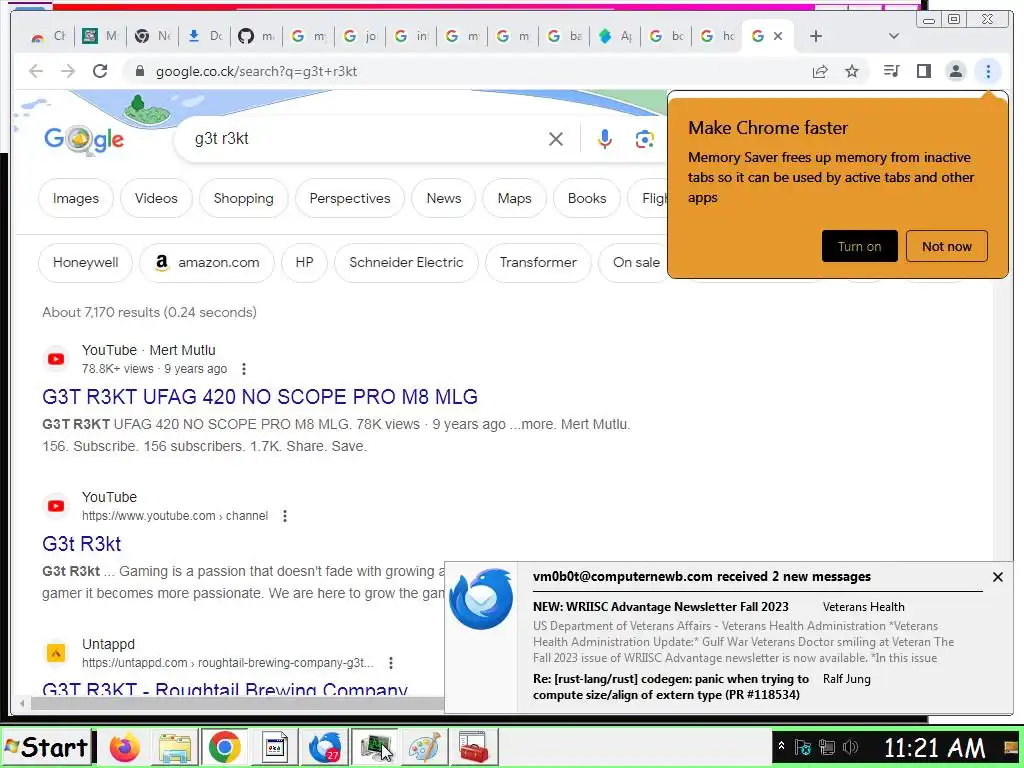This screenshot has width=1024, height=768.
Task: Open the Chrome profile avatar
Action: (x=955, y=71)
